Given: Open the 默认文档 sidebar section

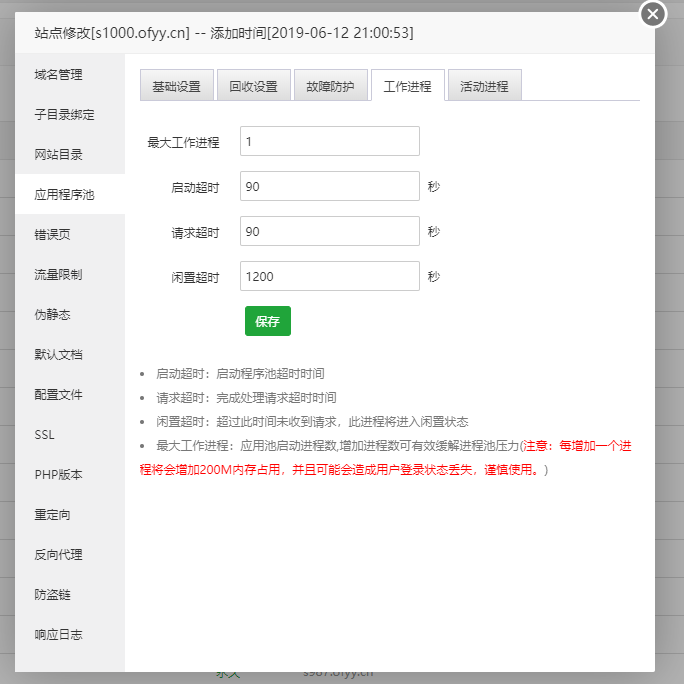Looking at the screenshot, I should 70,355.
